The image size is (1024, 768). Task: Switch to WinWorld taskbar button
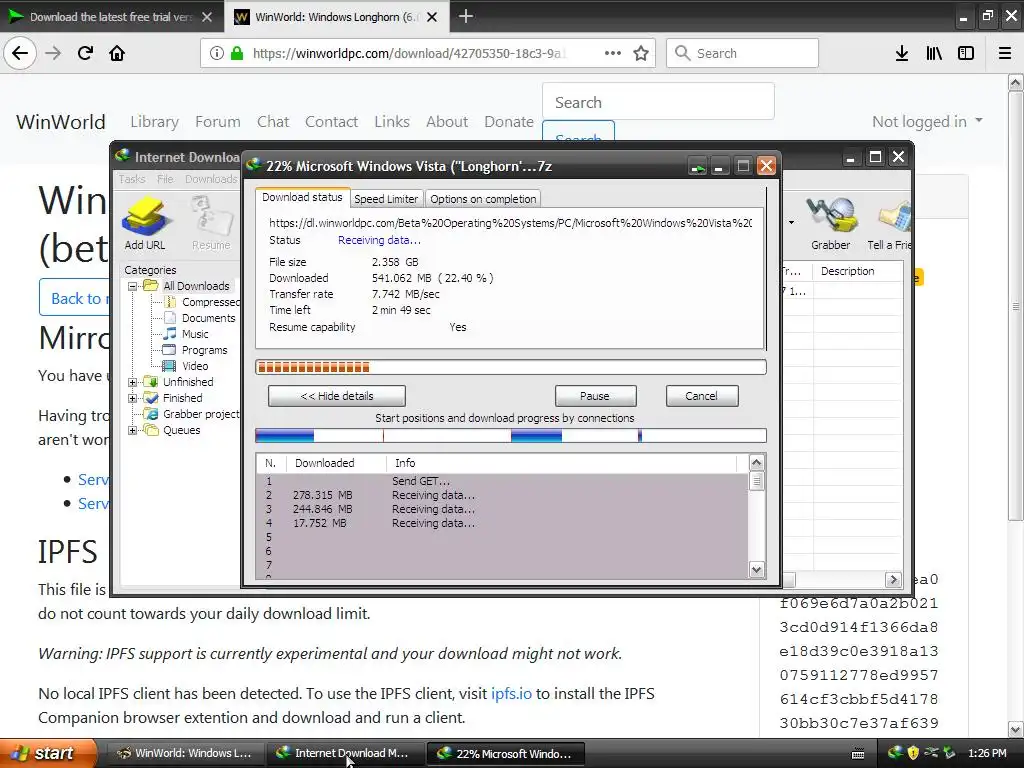pos(185,753)
